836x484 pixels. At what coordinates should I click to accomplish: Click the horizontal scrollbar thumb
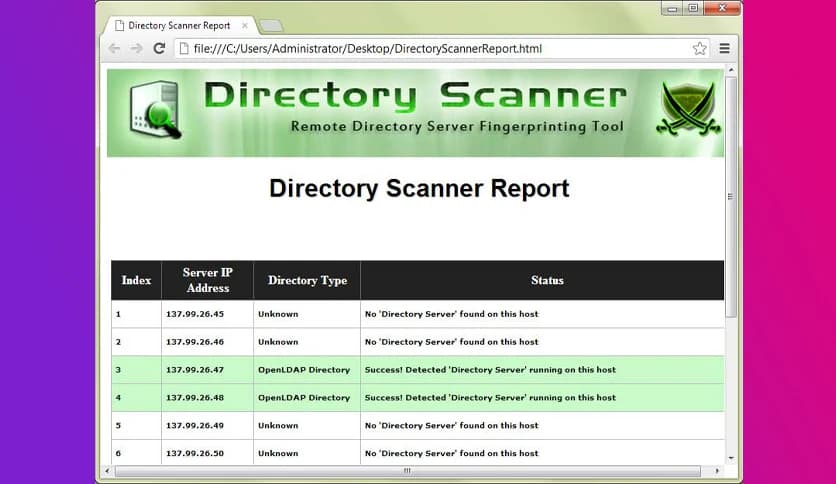pyautogui.click(x=407, y=471)
